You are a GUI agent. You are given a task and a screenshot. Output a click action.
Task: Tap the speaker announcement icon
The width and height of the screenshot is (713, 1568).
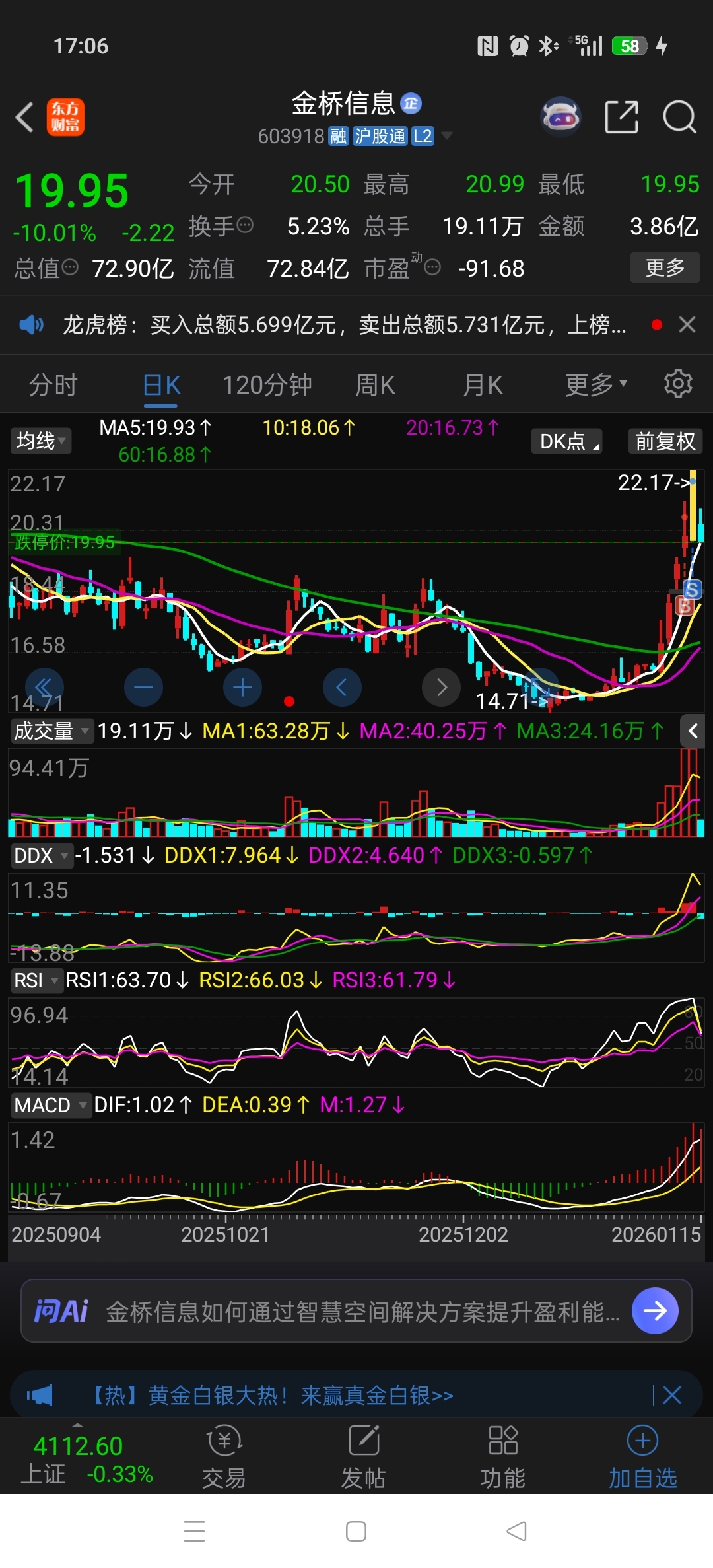pyautogui.click(x=31, y=324)
